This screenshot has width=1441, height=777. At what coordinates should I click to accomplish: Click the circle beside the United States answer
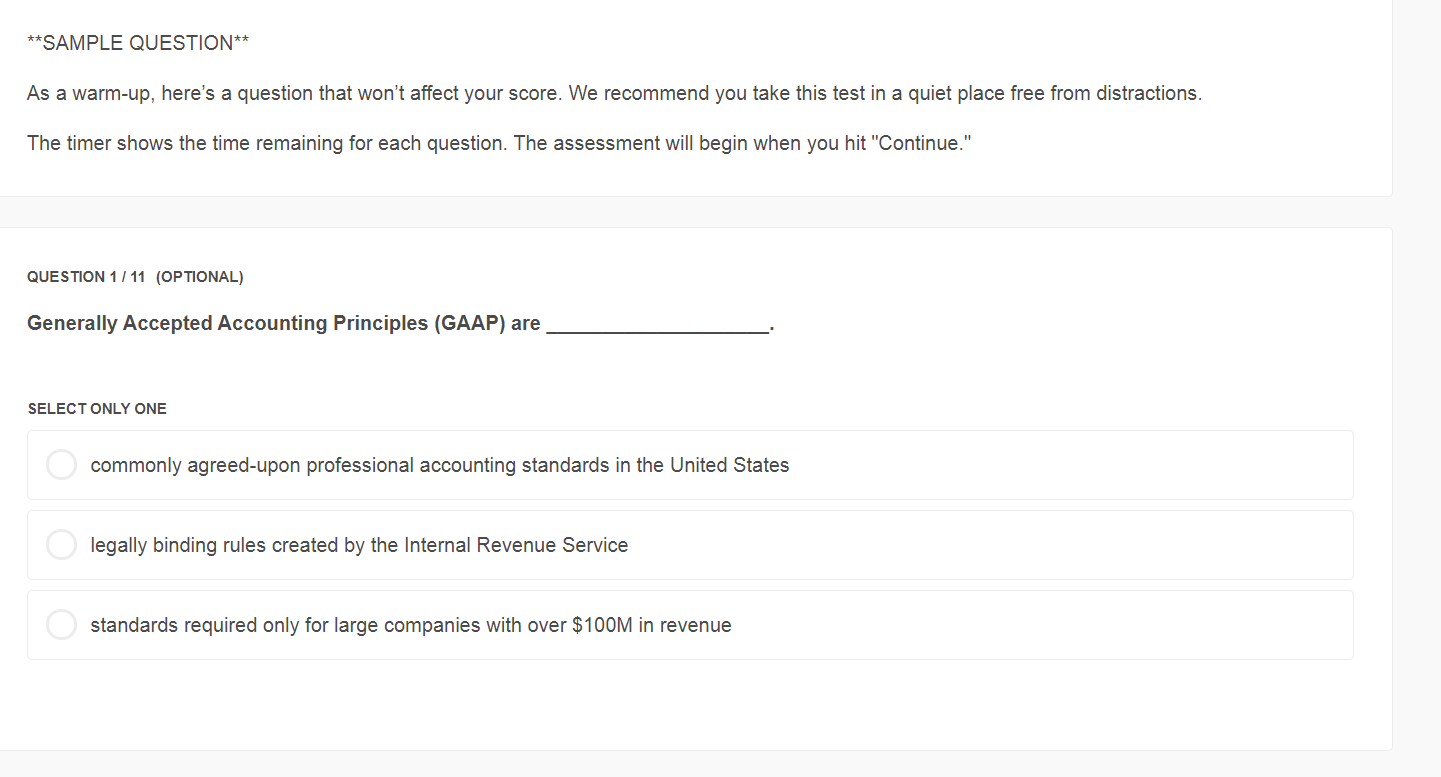coord(61,464)
